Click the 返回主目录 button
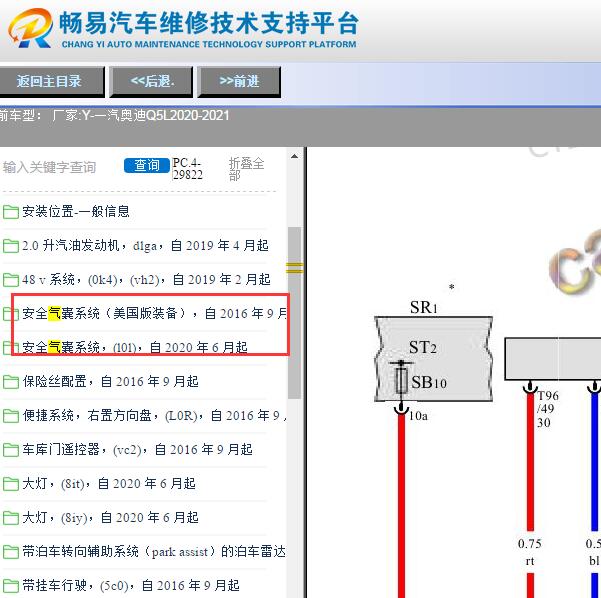 pos(50,81)
